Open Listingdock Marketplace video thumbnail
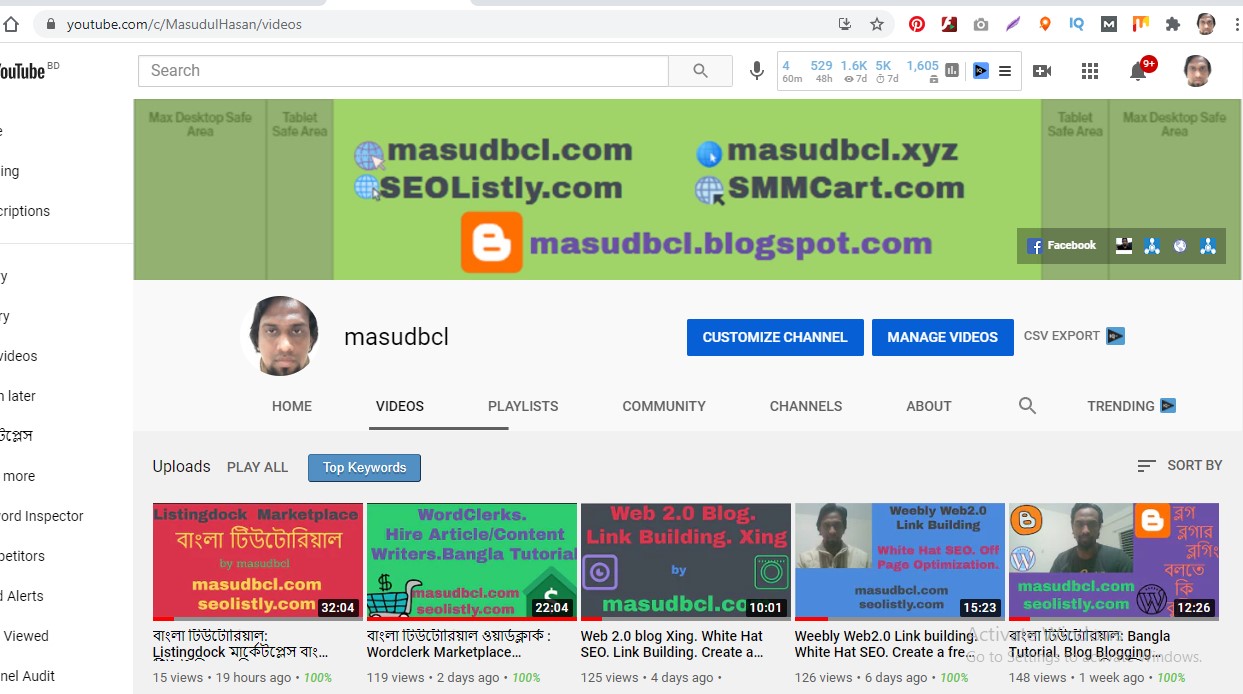The image size is (1243, 694). [x=257, y=562]
